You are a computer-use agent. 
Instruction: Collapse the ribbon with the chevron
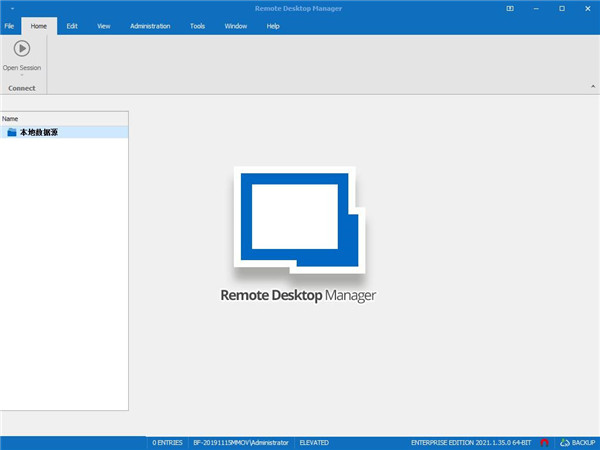[x=593, y=86]
